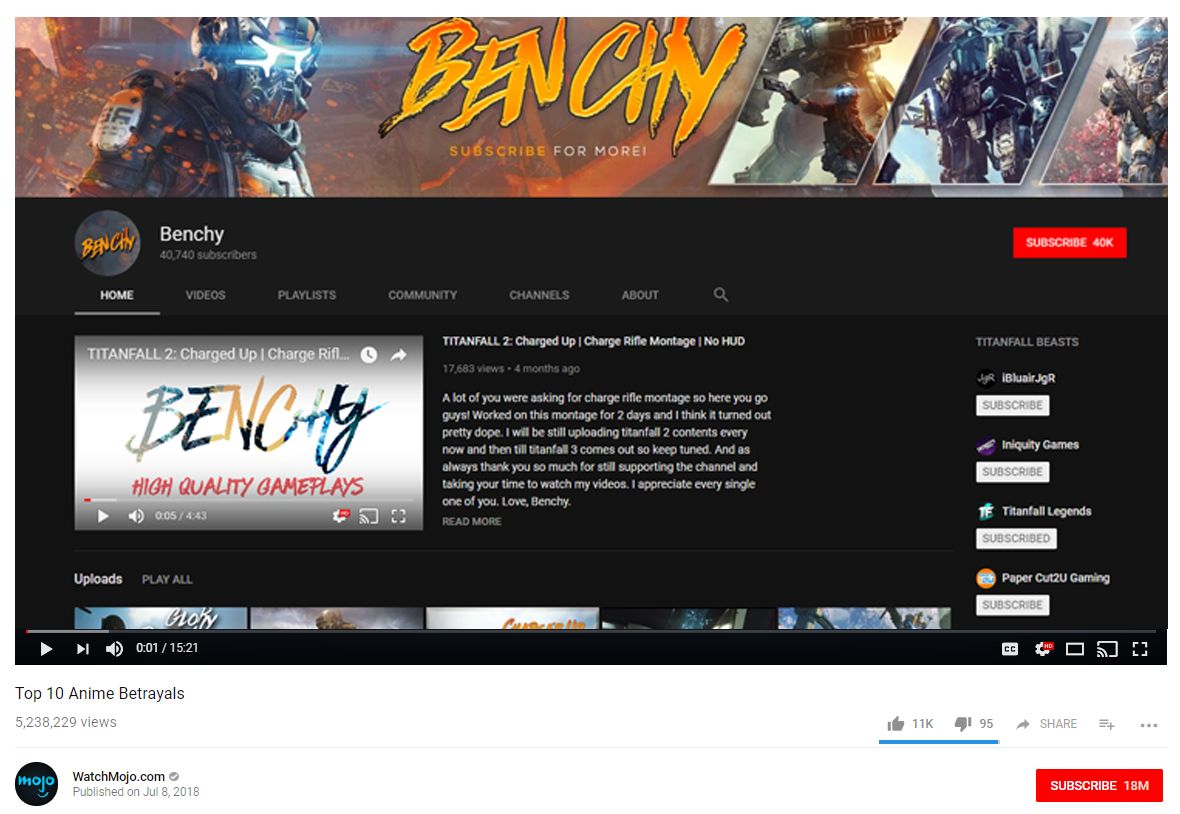Open the WatchMojo channel avatar
1180x814 pixels.
pos(36,784)
